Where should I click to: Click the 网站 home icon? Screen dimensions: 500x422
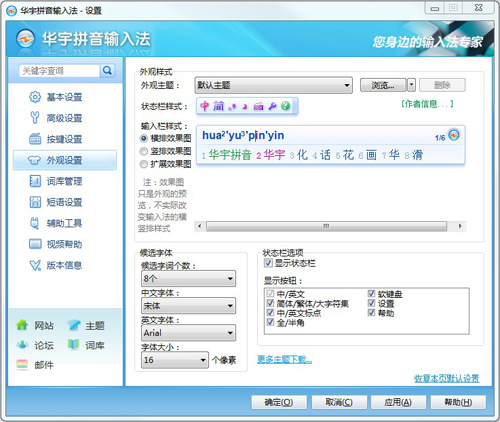tap(22, 325)
